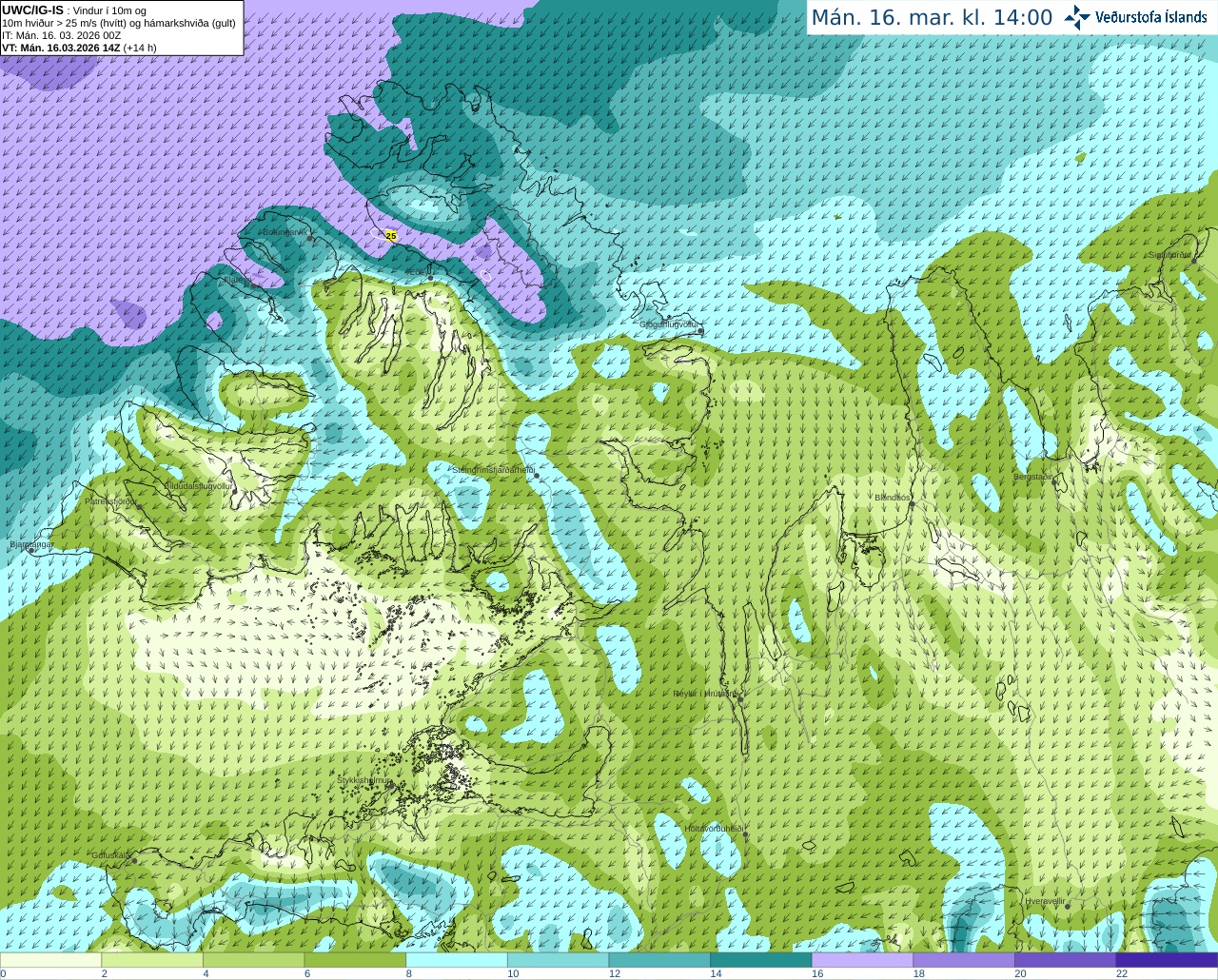The height and width of the screenshot is (980, 1218).
Task: Click the Flateyri station label
Action: (x=236, y=280)
